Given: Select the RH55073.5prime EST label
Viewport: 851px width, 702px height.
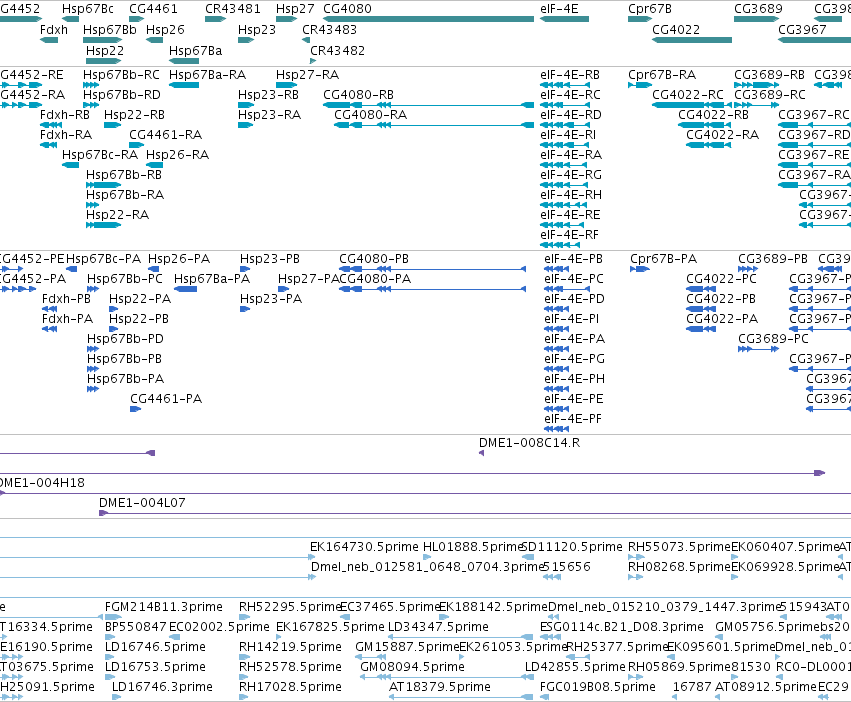Looking at the screenshot, I should [x=679, y=547].
